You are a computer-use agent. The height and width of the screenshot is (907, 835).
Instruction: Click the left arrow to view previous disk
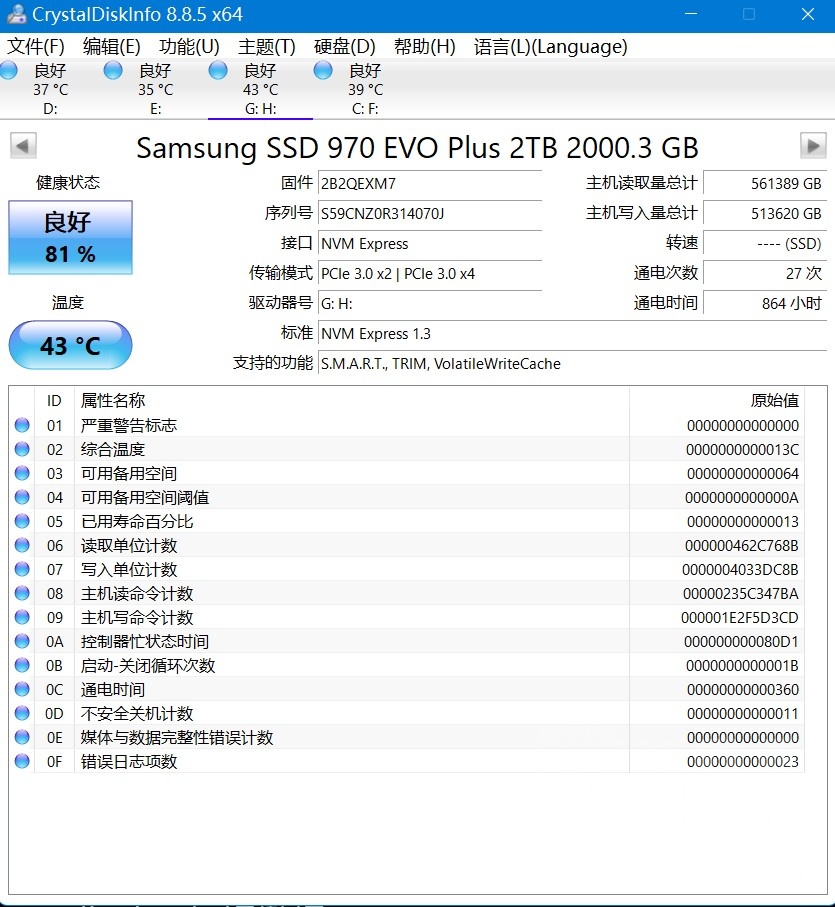pos(23,146)
